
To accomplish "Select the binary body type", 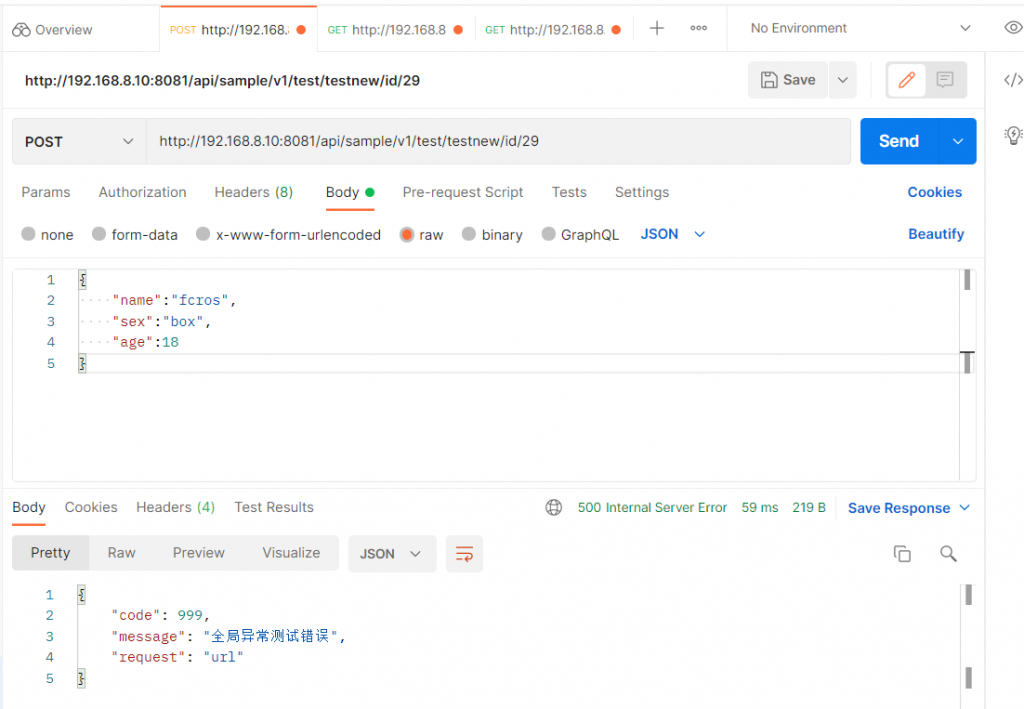I will (492, 234).
